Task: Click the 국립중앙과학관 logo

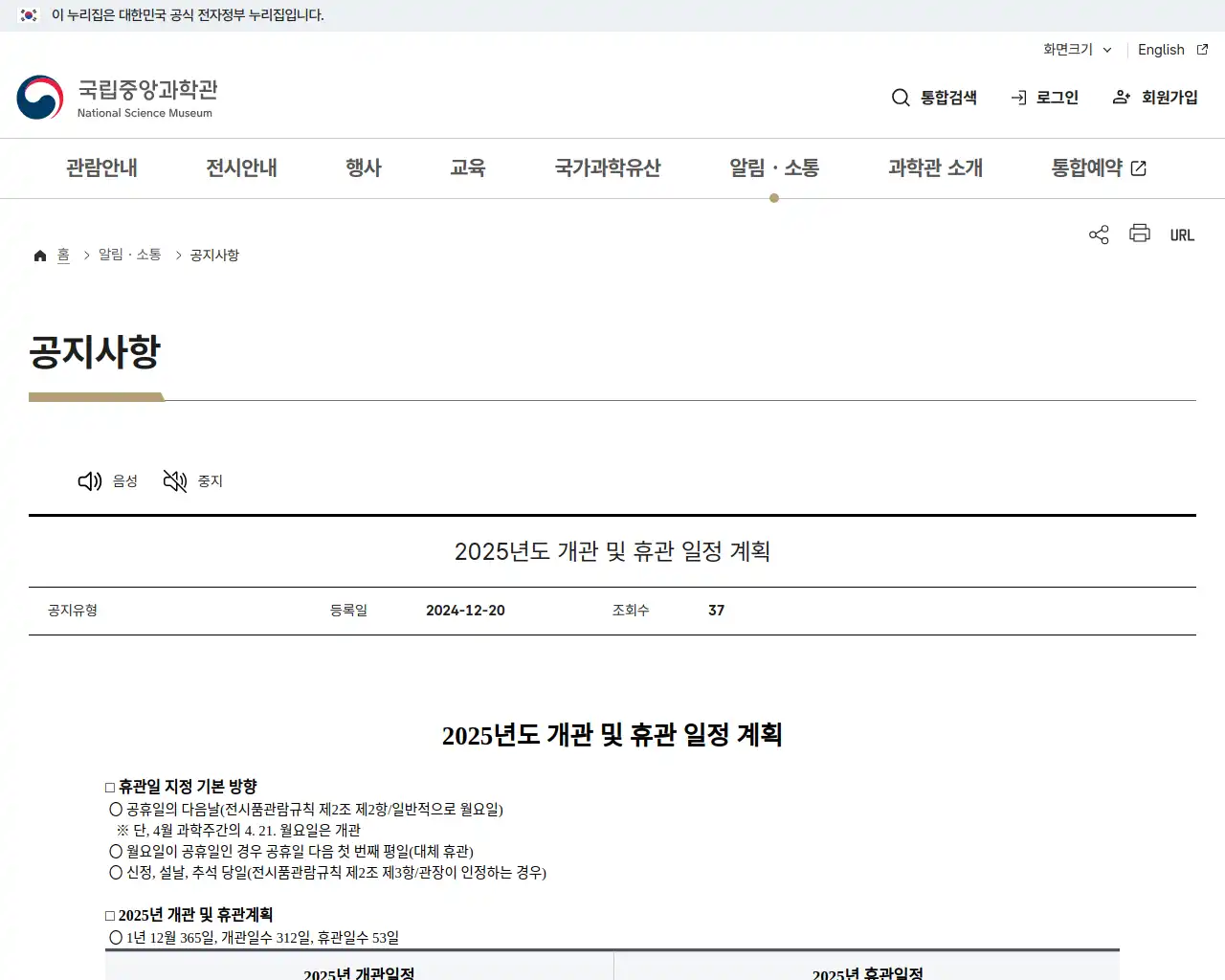Action: 117,97
